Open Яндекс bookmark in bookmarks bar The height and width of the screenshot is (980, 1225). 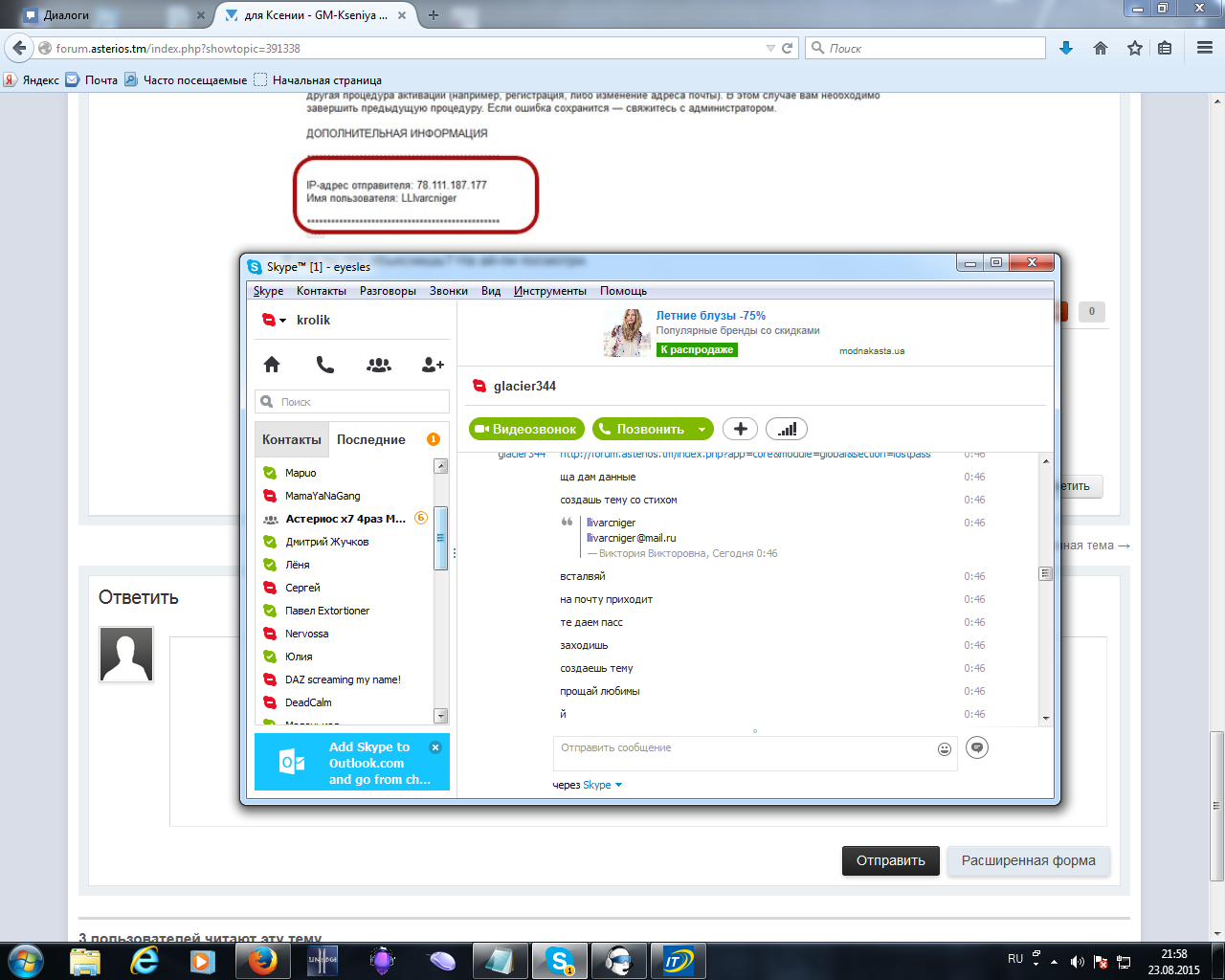(32, 80)
